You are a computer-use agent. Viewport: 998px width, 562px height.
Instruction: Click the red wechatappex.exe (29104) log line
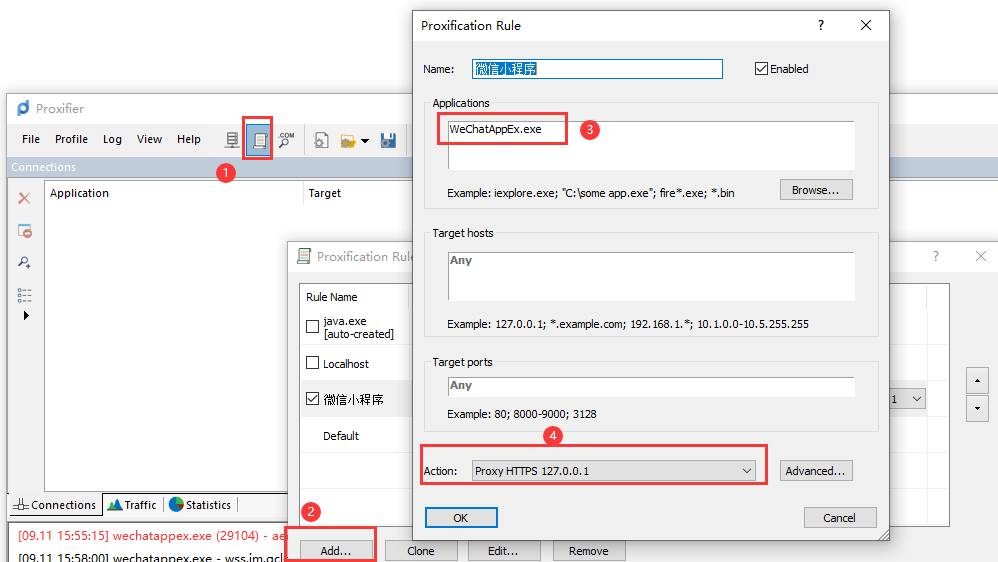tap(152, 536)
